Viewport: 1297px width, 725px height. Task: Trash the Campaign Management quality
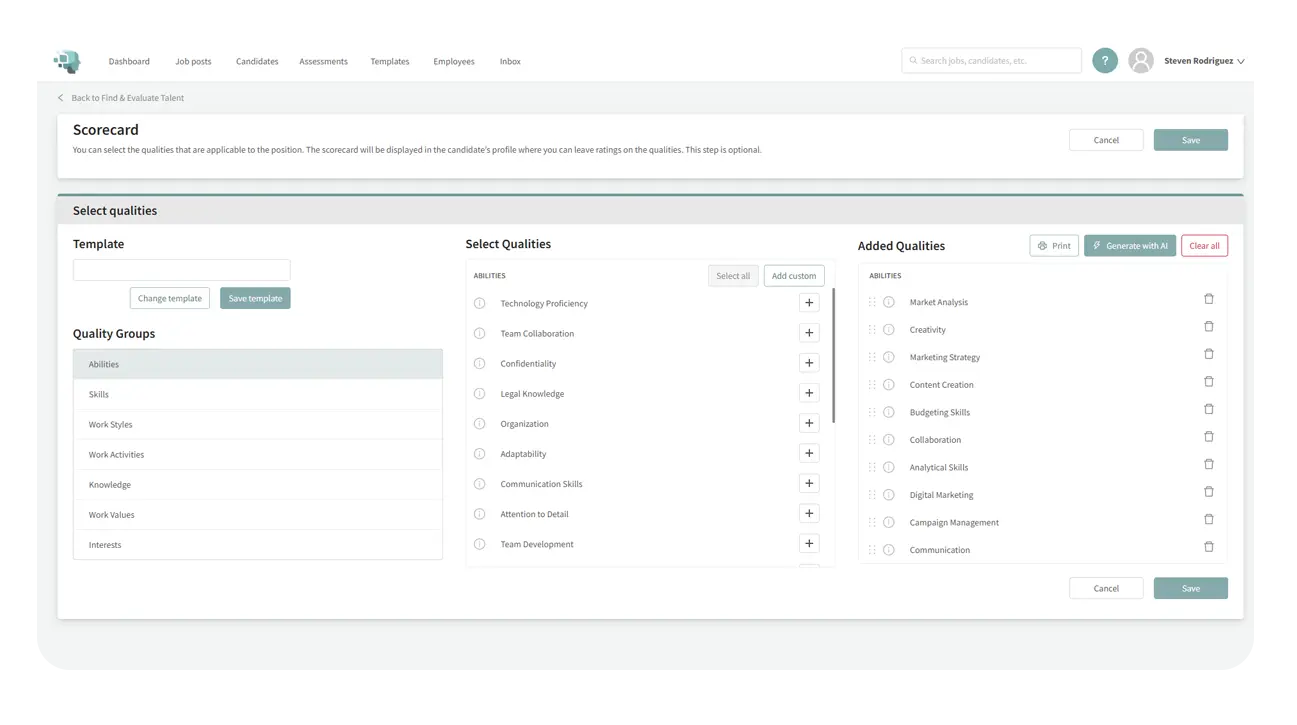(x=1208, y=520)
